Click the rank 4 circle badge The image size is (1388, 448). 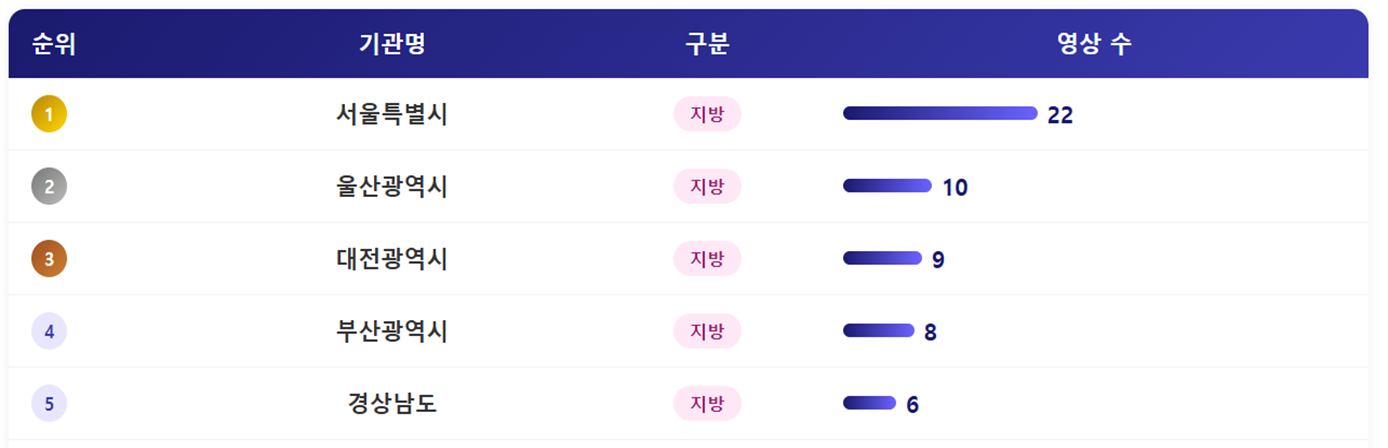49,331
